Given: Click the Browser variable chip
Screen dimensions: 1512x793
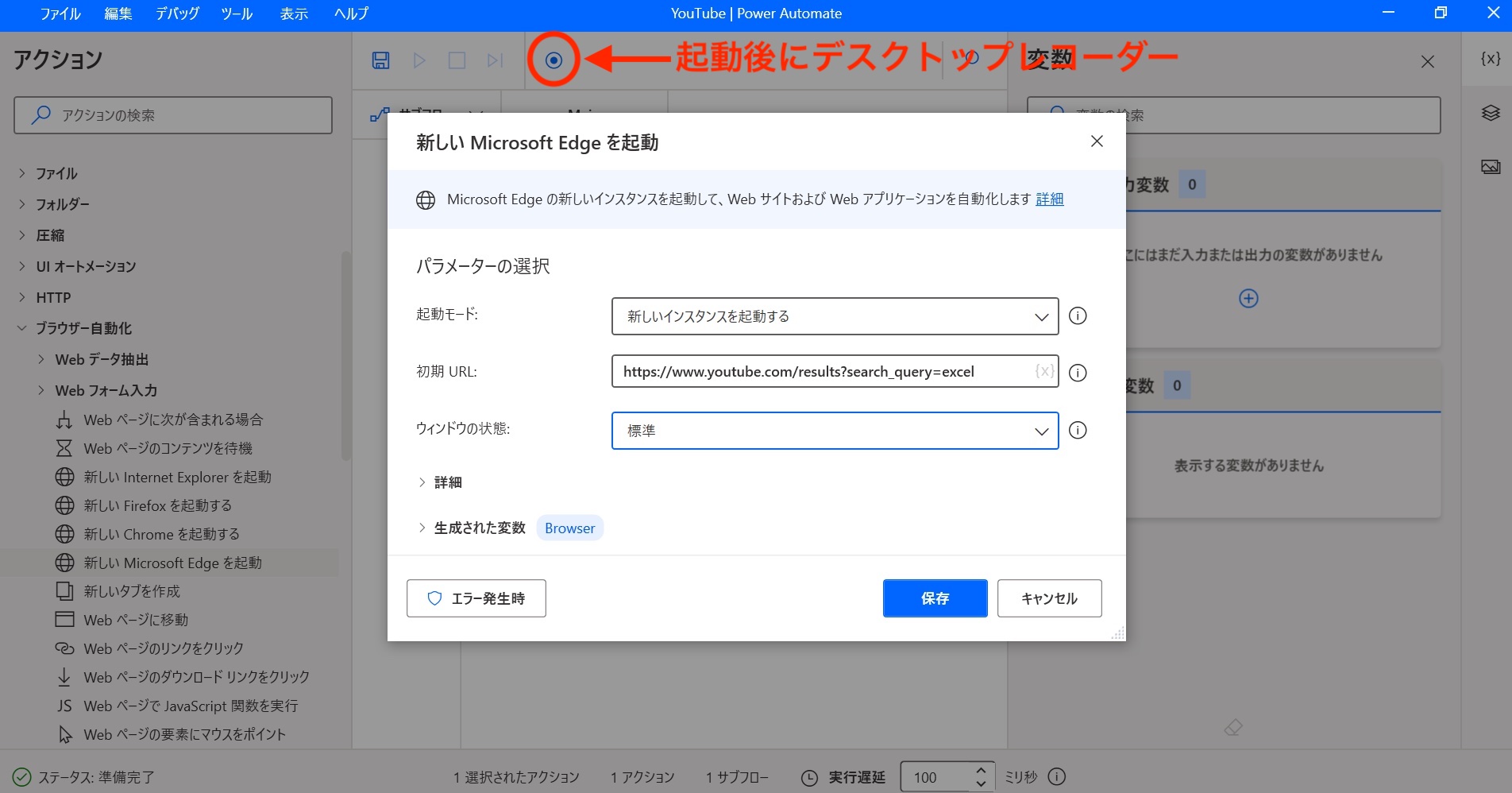Looking at the screenshot, I should pos(569,528).
